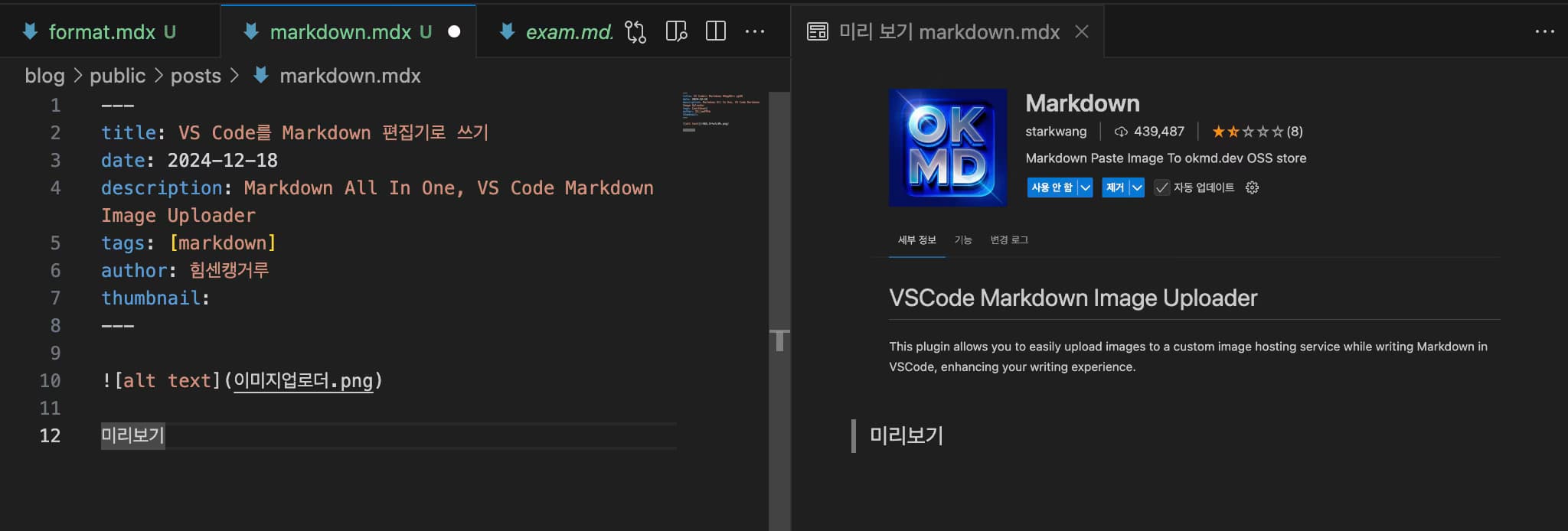Click the Markdown extension title
This screenshot has height=531, width=1568.
click(1083, 103)
